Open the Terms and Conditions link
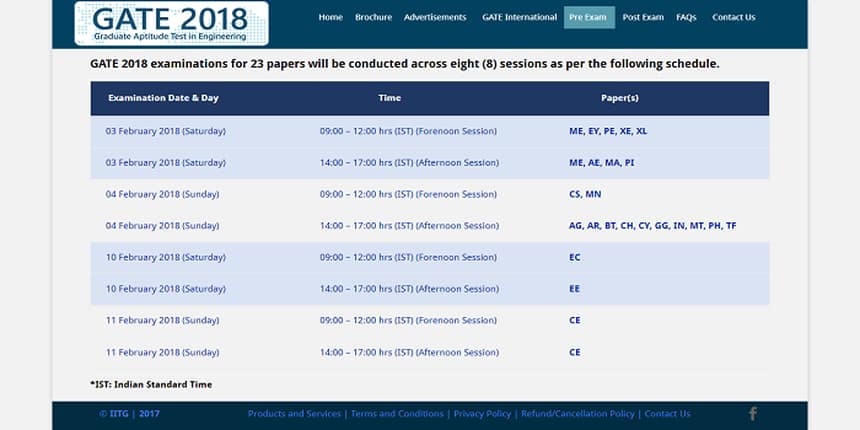860x430 pixels. click(x=397, y=414)
